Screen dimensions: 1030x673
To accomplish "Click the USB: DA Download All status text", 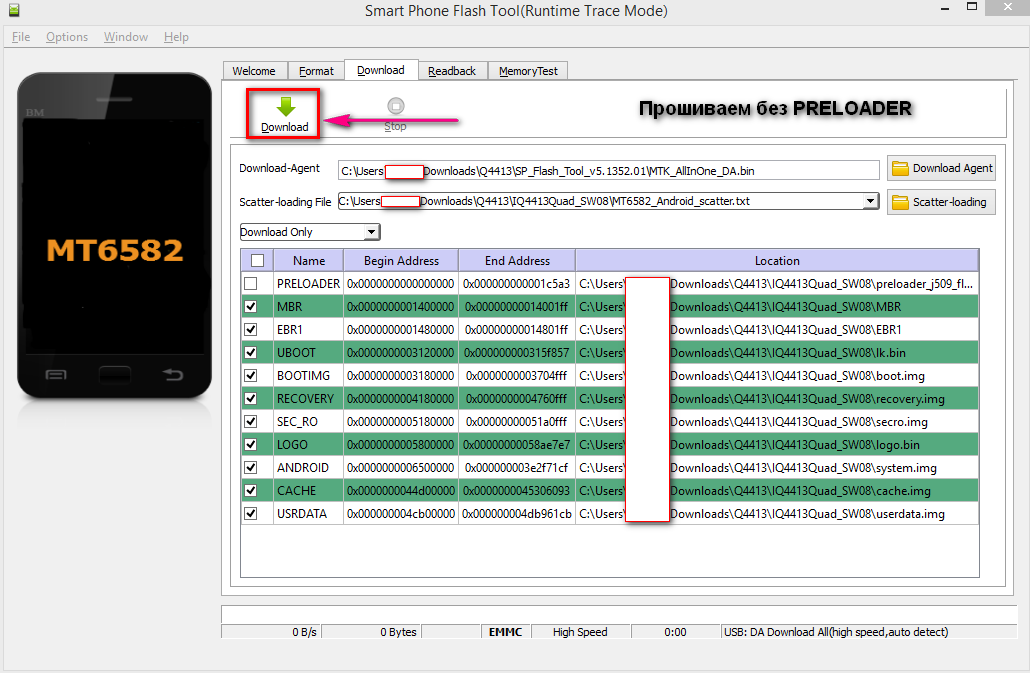I will pyautogui.click(x=836, y=632).
